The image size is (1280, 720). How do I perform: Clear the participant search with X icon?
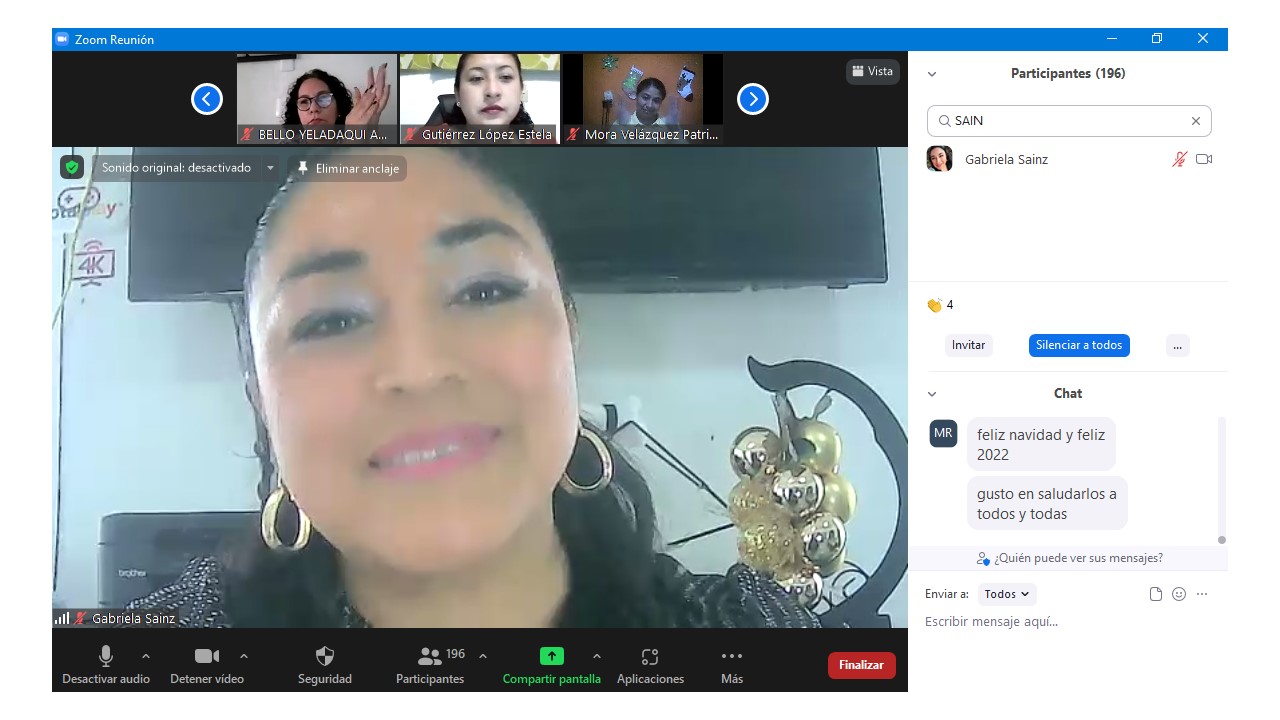pos(1195,121)
